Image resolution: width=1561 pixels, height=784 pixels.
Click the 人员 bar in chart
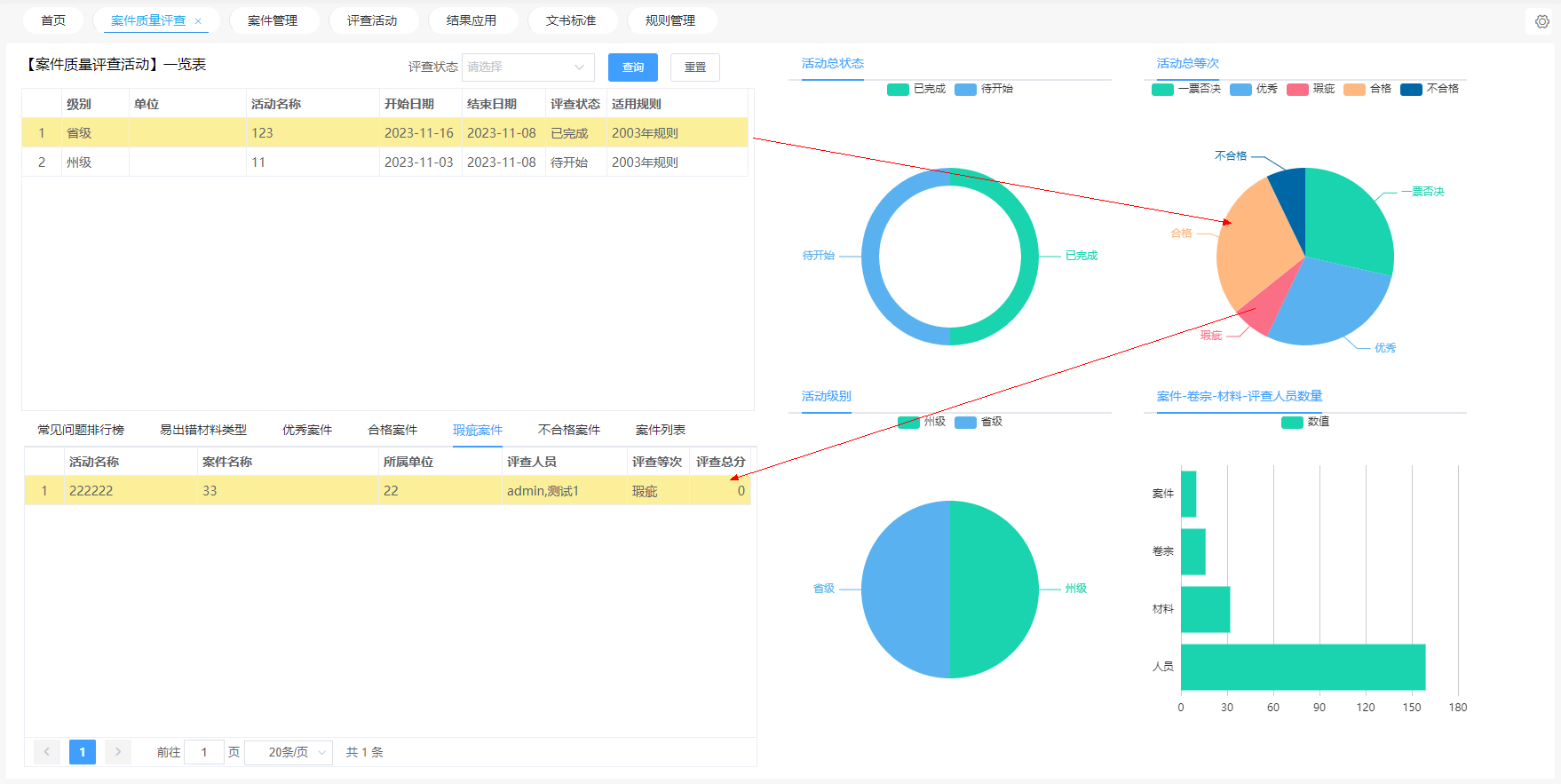coord(1303,667)
